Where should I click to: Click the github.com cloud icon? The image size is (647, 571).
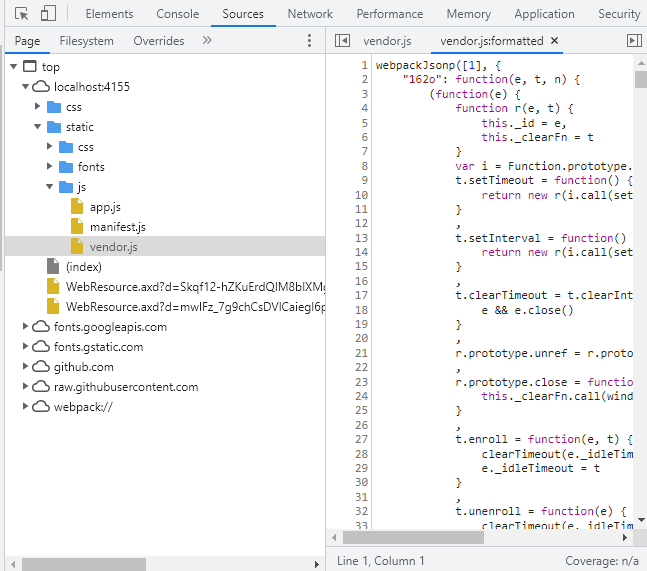(x=41, y=366)
